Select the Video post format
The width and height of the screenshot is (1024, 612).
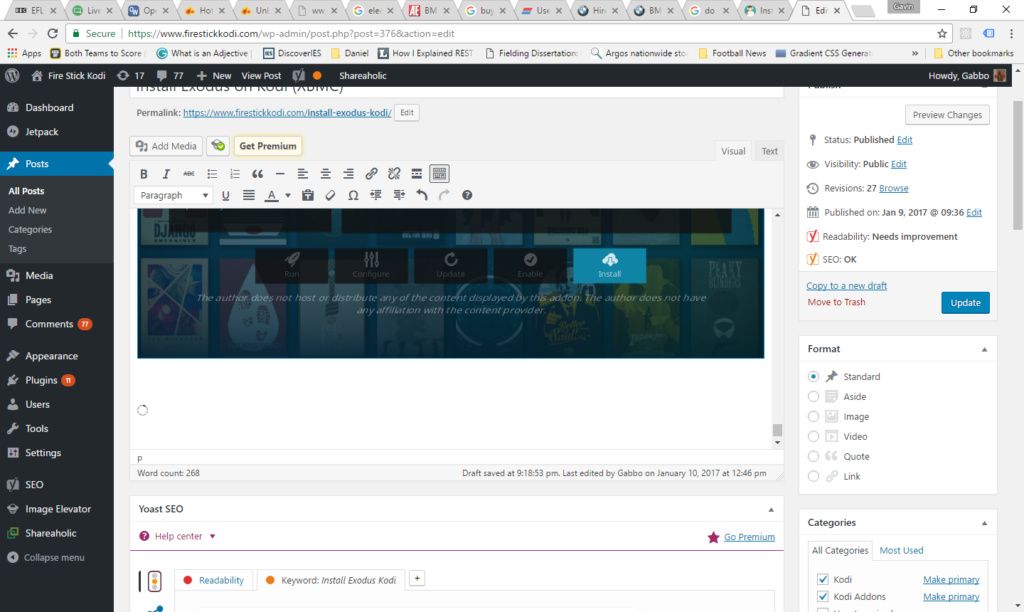pyautogui.click(x=813, y=436)
